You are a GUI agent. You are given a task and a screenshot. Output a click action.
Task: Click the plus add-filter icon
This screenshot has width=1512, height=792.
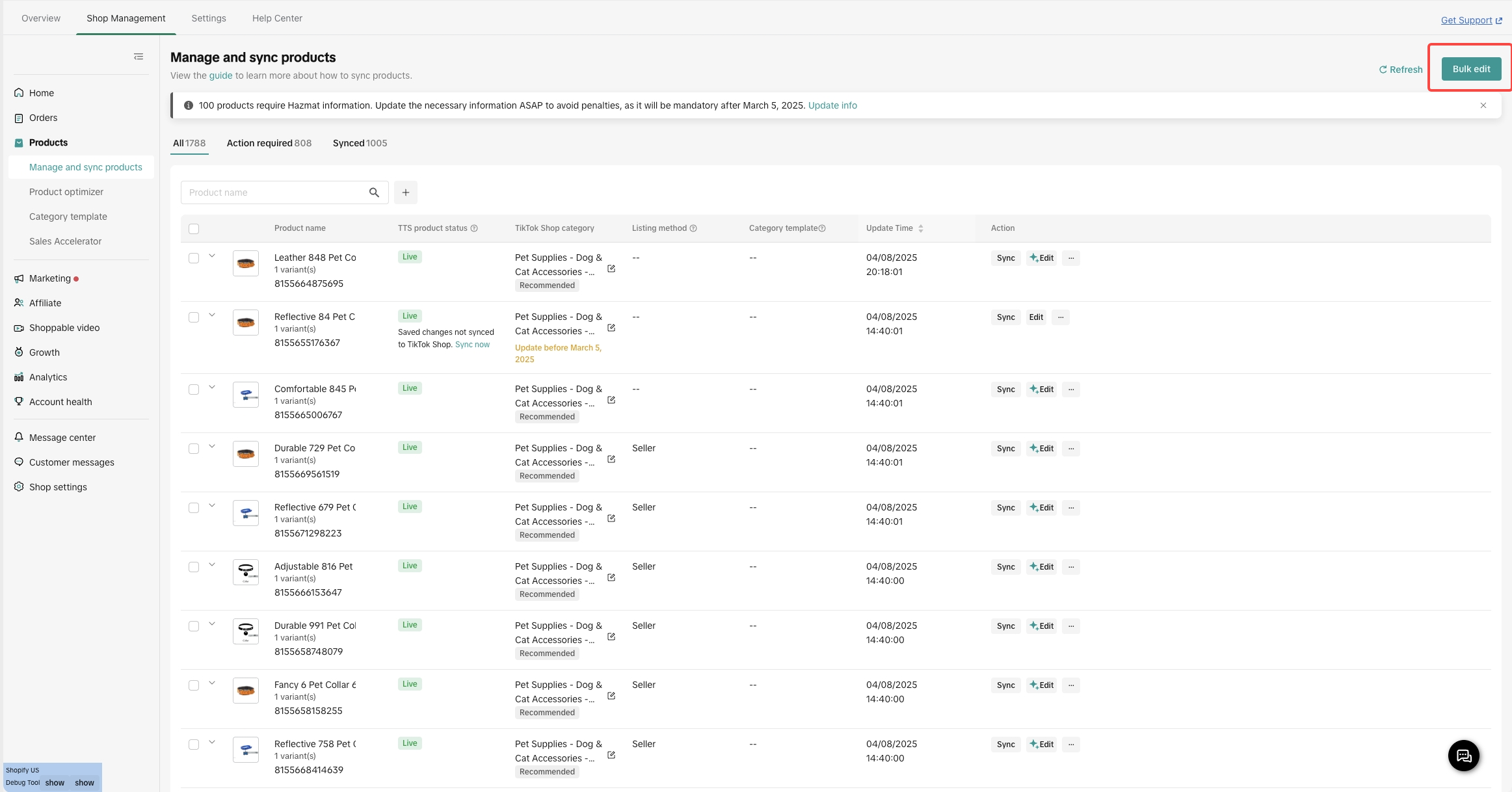coord(406,192)
